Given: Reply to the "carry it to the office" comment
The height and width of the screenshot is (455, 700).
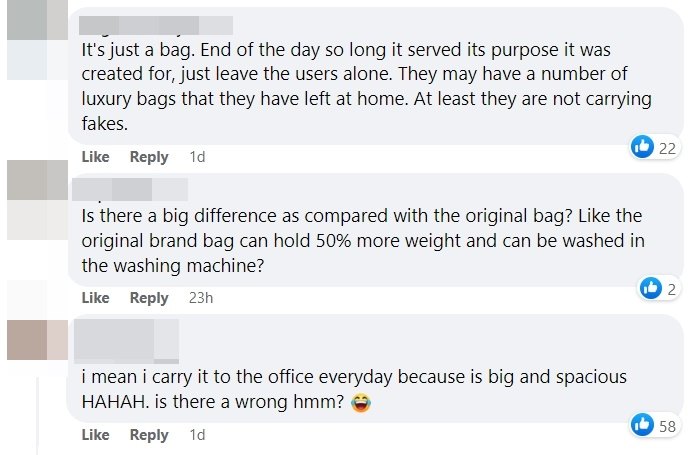Looking at the screenshot, I should pyautogui.click(x=149, y=435).
